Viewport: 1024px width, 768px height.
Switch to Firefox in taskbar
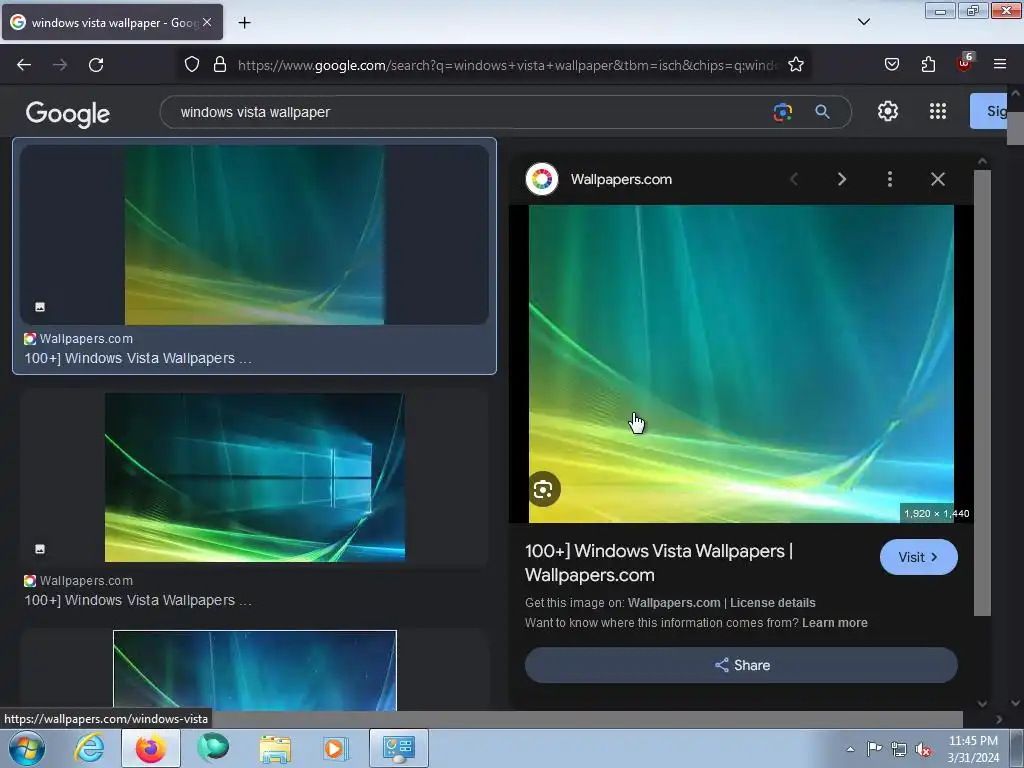point(151,748)
